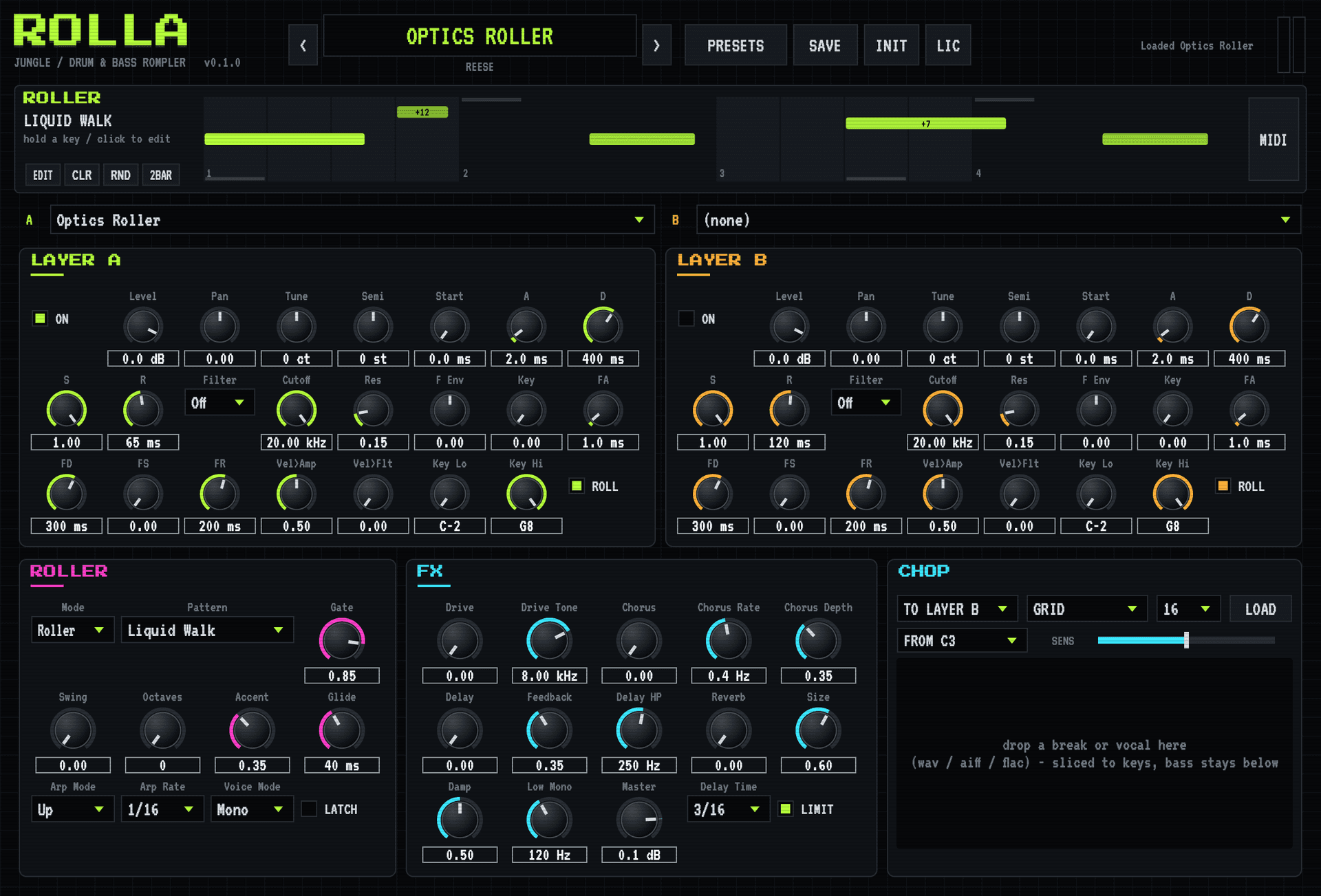The width and height of the screenshot is (1321, 896).
Task: Click the FX Low Mono knob
Action: click(x=549, y=820)
